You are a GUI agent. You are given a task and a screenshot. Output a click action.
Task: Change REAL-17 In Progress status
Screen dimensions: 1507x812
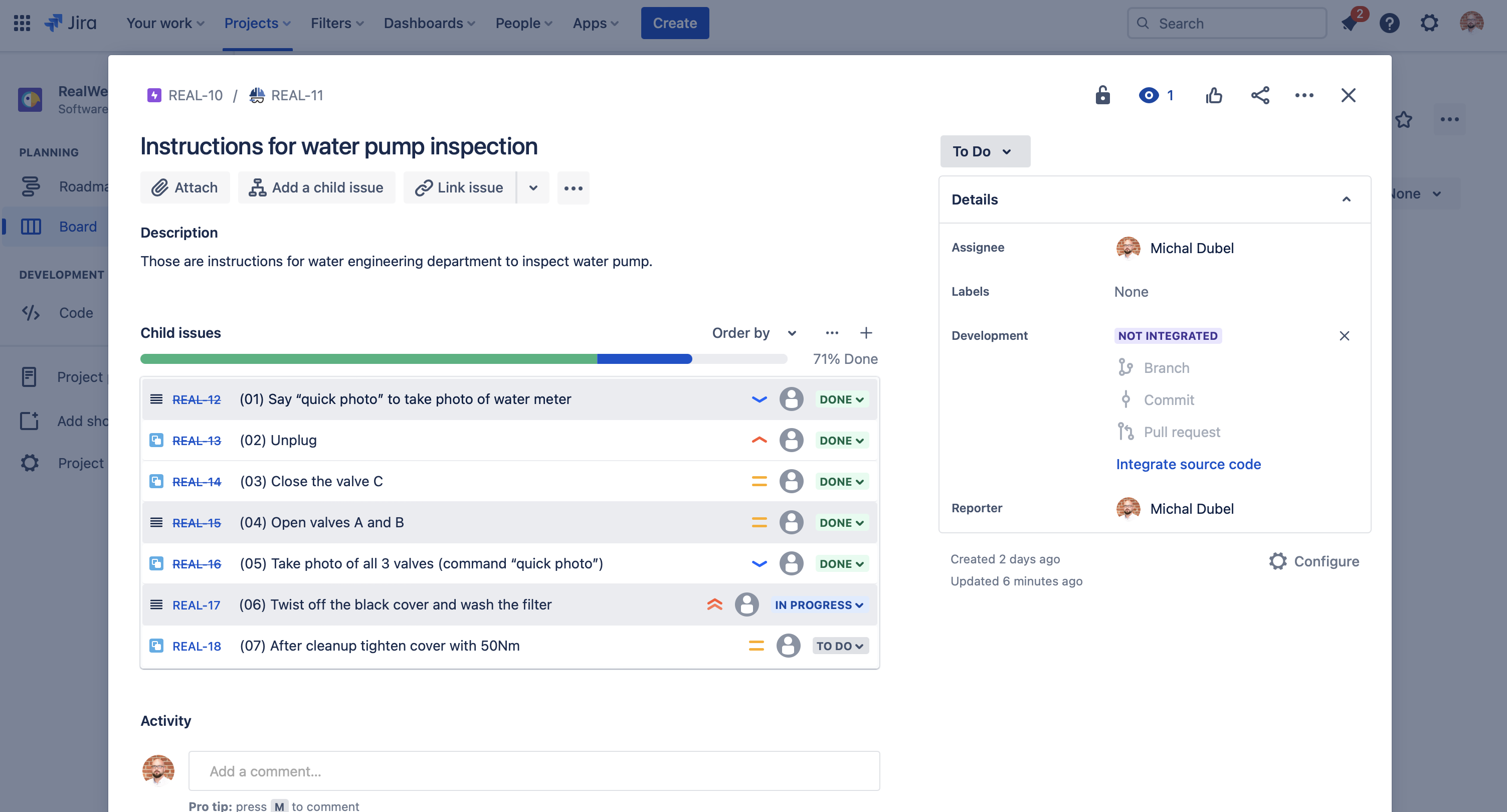pos(819,605)
